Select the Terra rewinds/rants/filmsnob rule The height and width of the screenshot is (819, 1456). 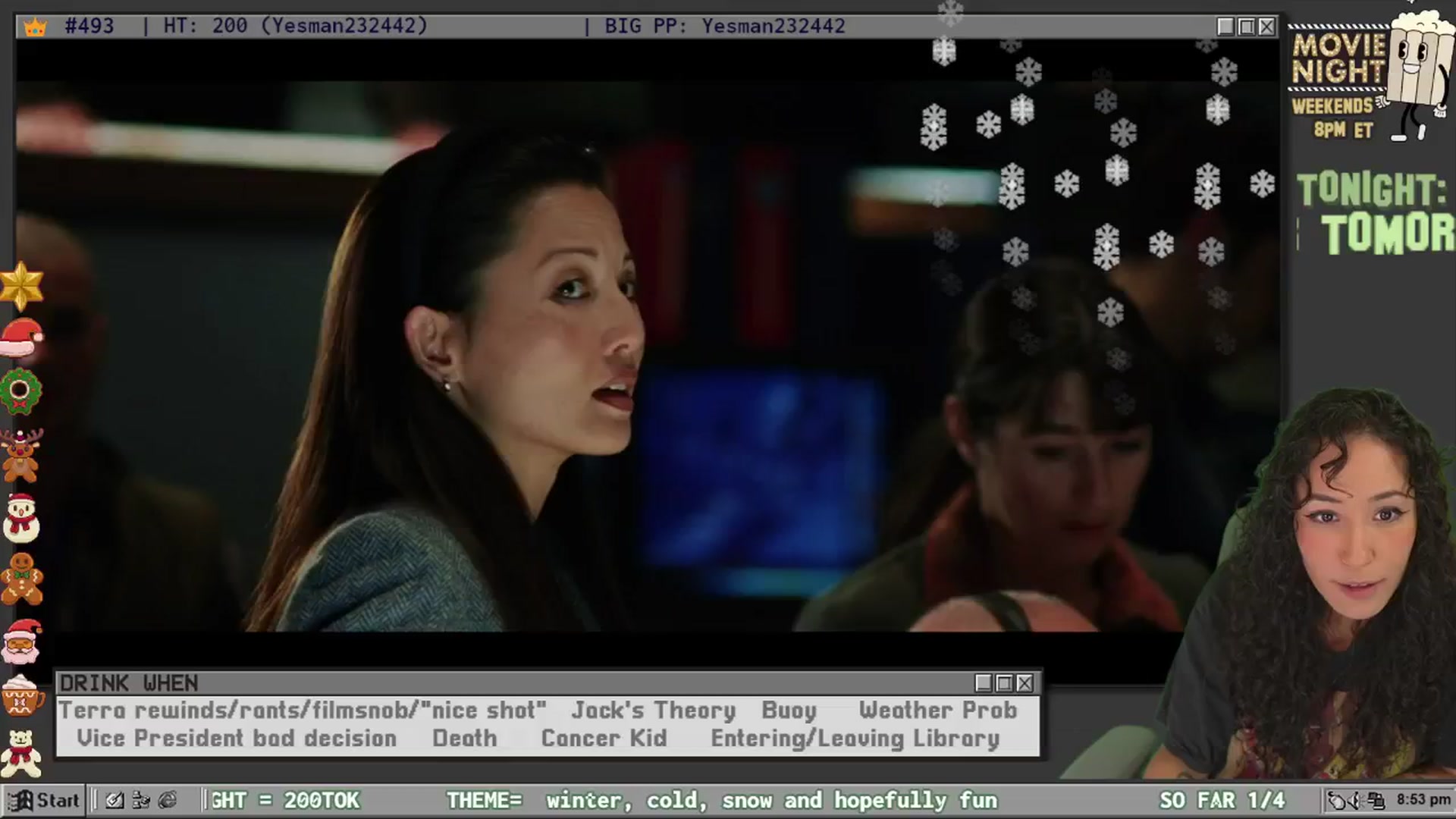303,711
